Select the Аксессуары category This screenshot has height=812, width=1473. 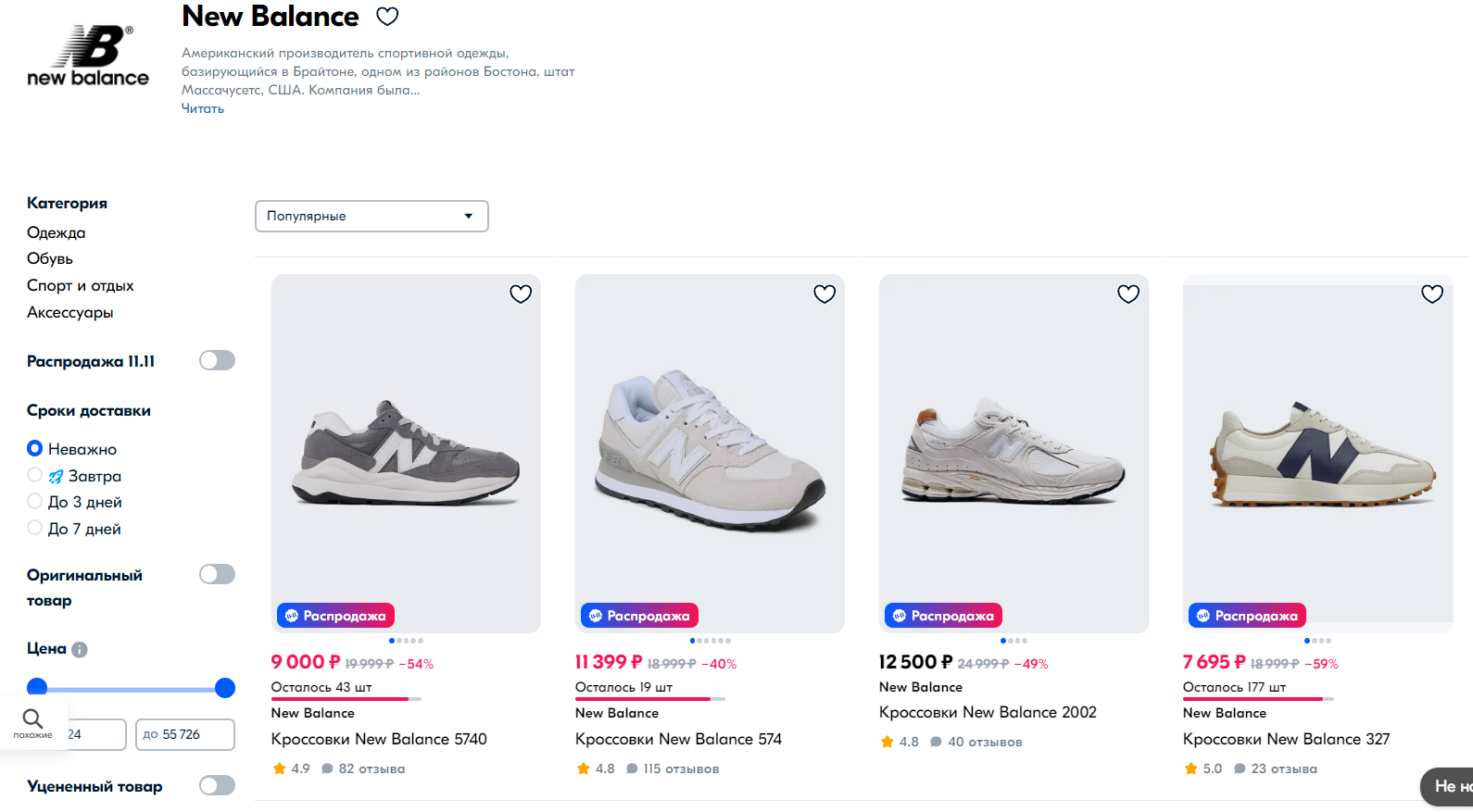point(70,312)
